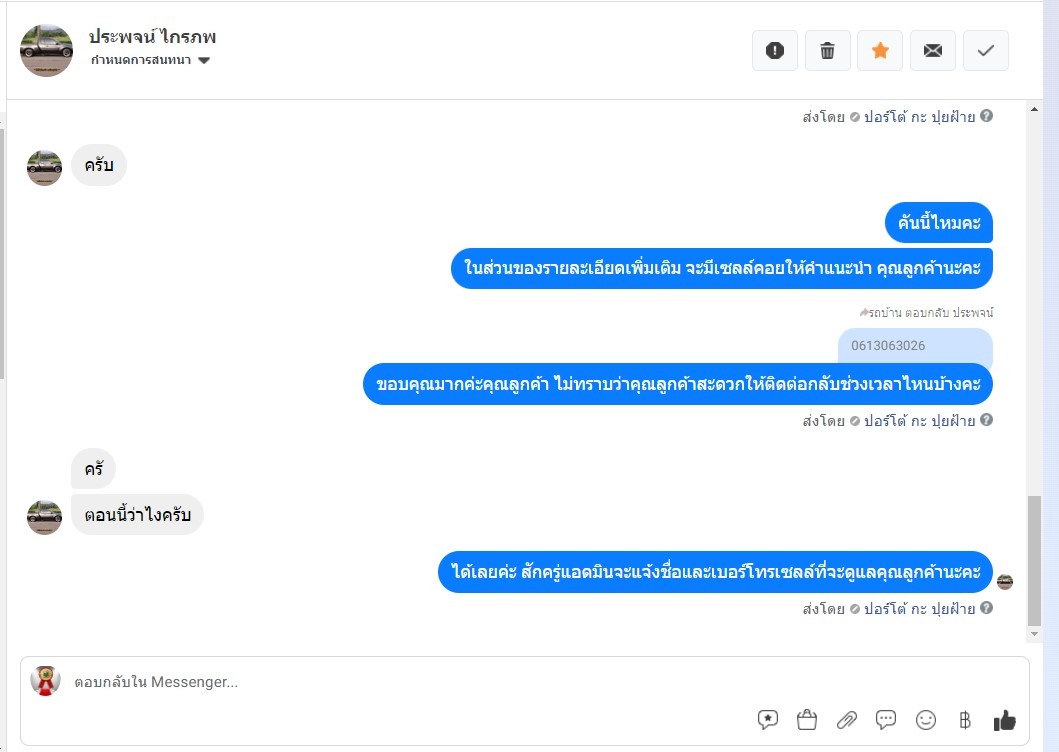
Task: Delete conversation using trash icon
Action: (x=827, y=51)
